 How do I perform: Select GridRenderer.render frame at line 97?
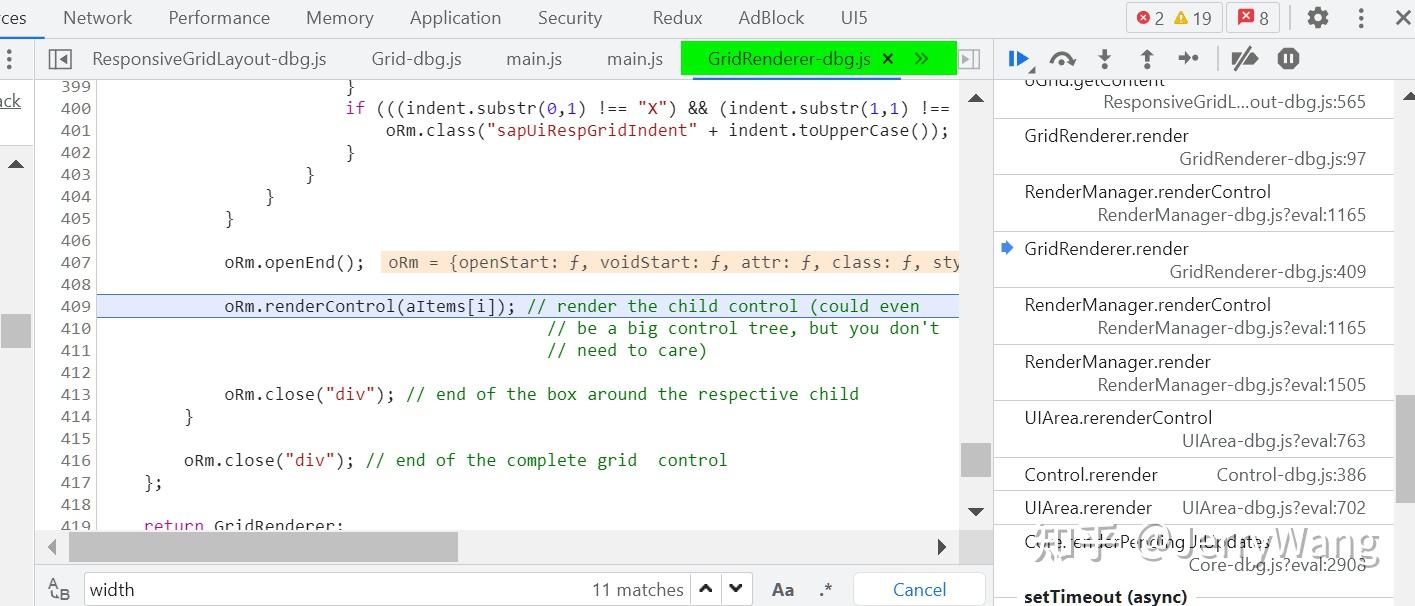pos(1194,147)
